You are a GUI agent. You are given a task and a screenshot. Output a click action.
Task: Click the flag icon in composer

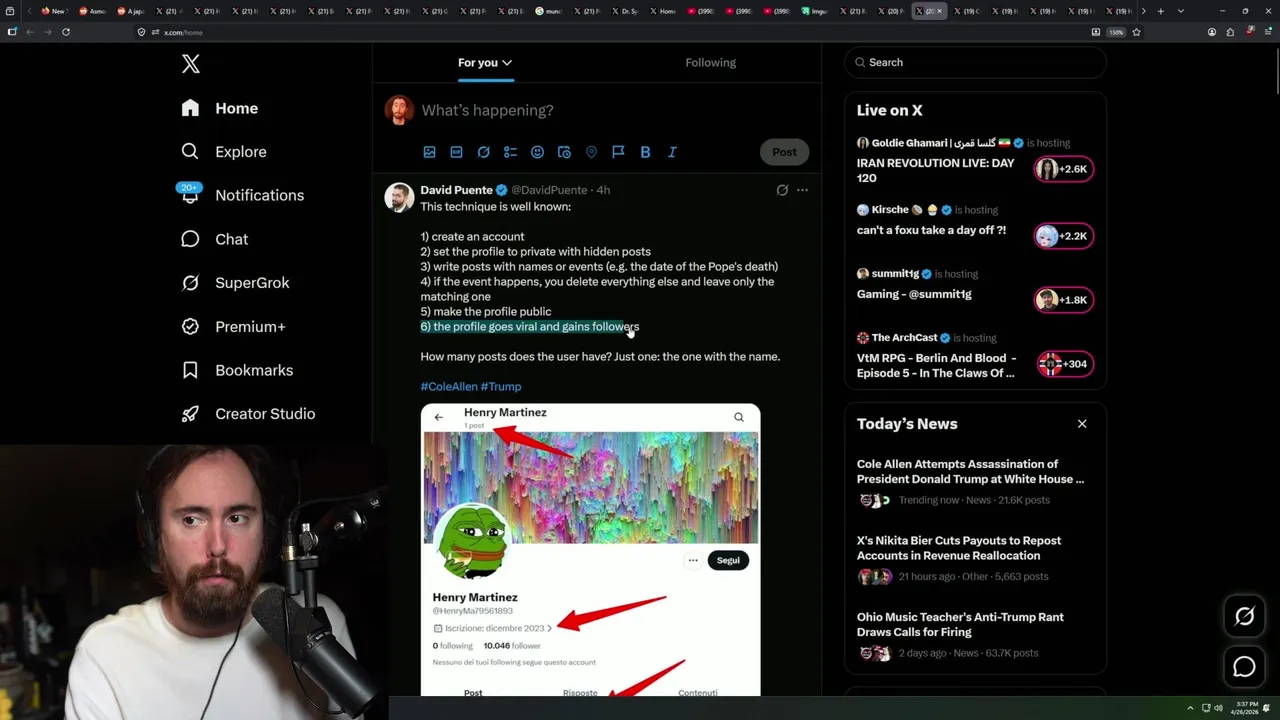tap(618, 152)
